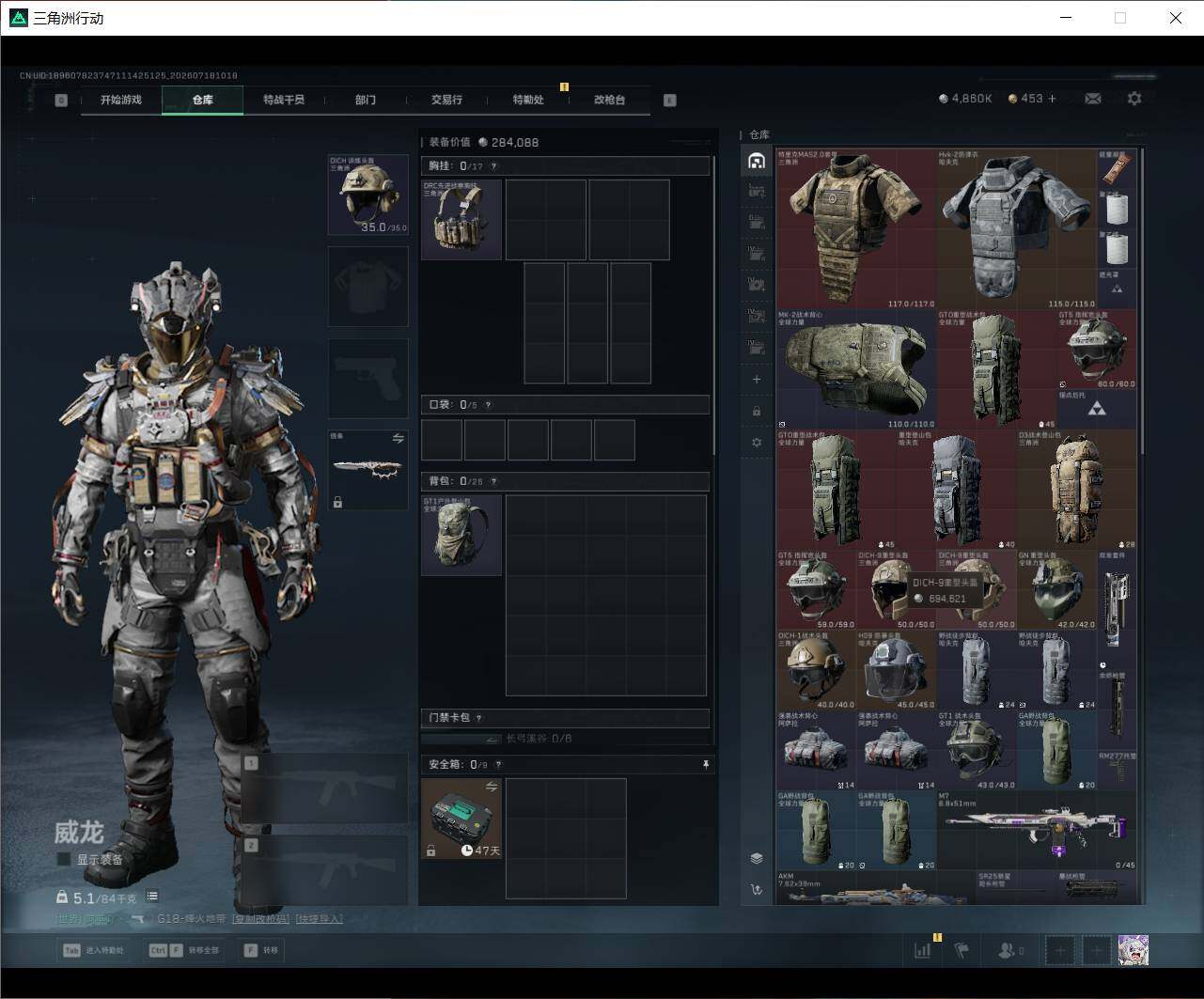This screenshot has width=1204, height=999.
Task: Switch to the 特战干员 tab
Action: point(284,100)
